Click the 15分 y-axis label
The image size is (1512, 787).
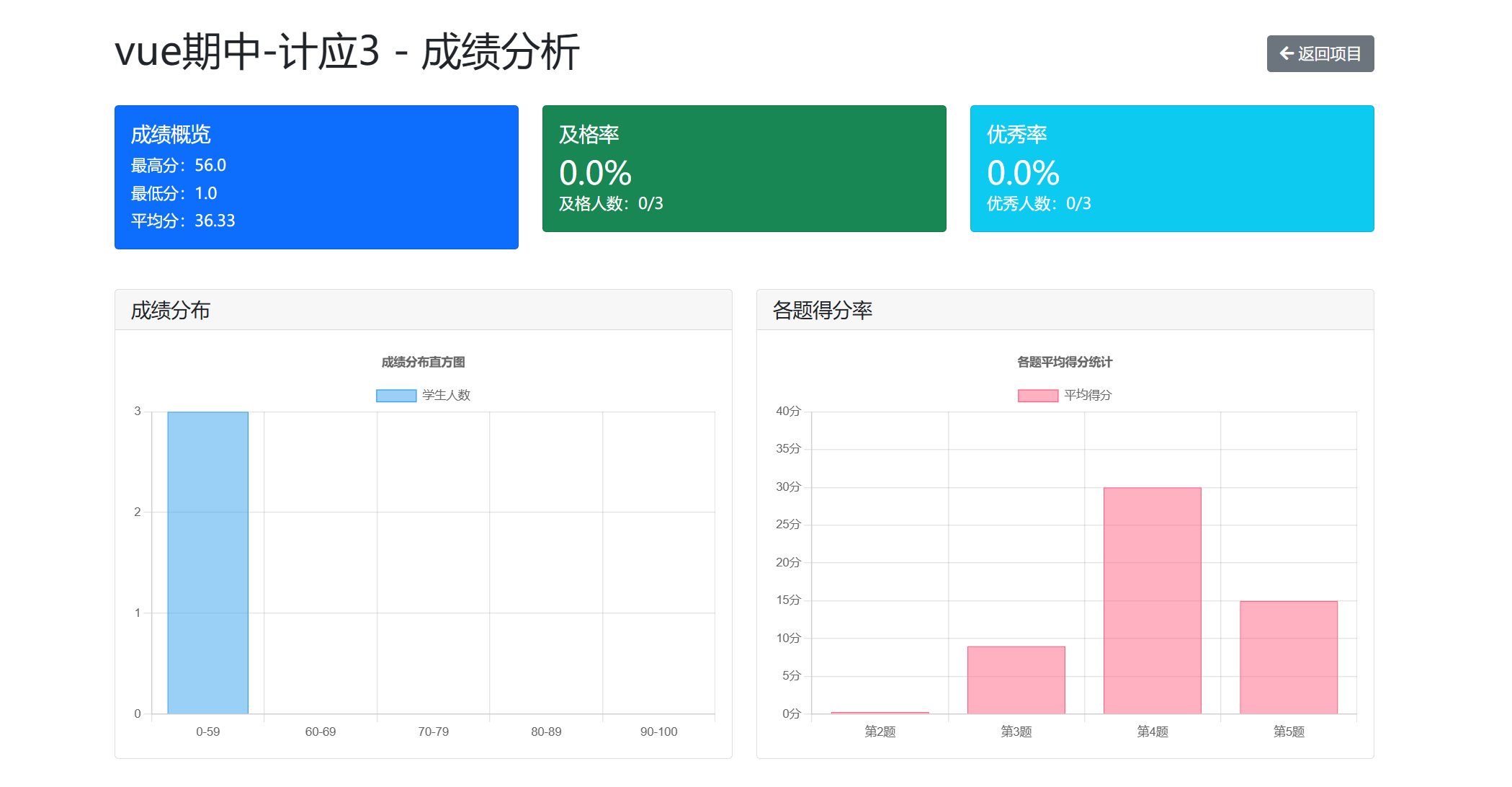(788, 600)
